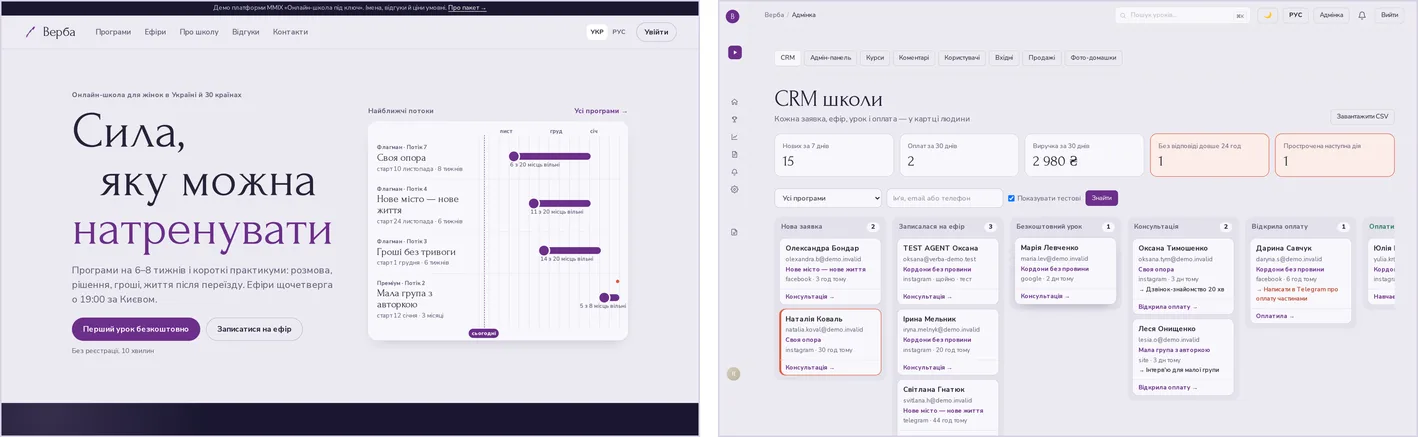Open the Адмін-панель tab
This screenshot has height=437, width=1418.
[x=831, y=58]
